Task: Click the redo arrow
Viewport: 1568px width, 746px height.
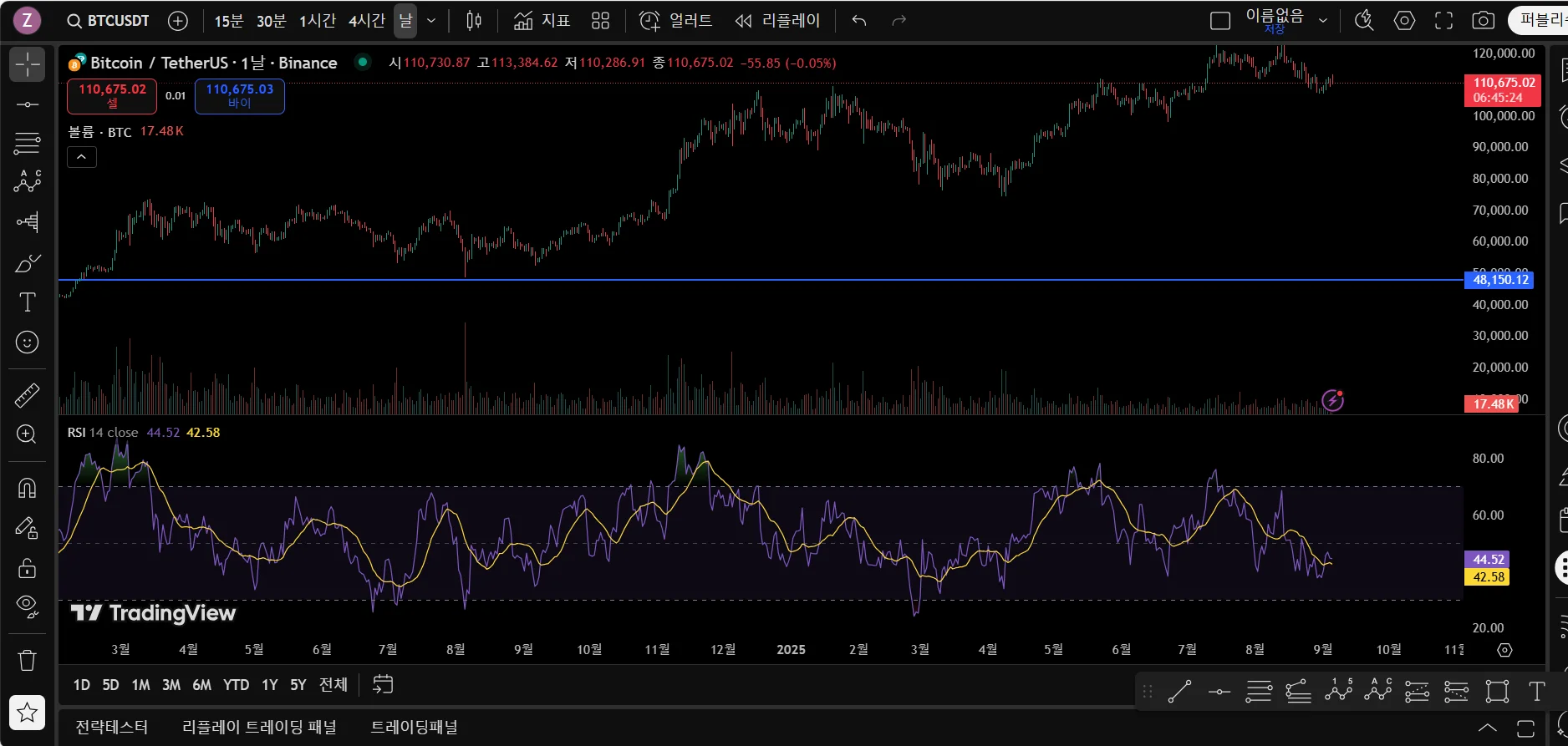Action: 899,21
